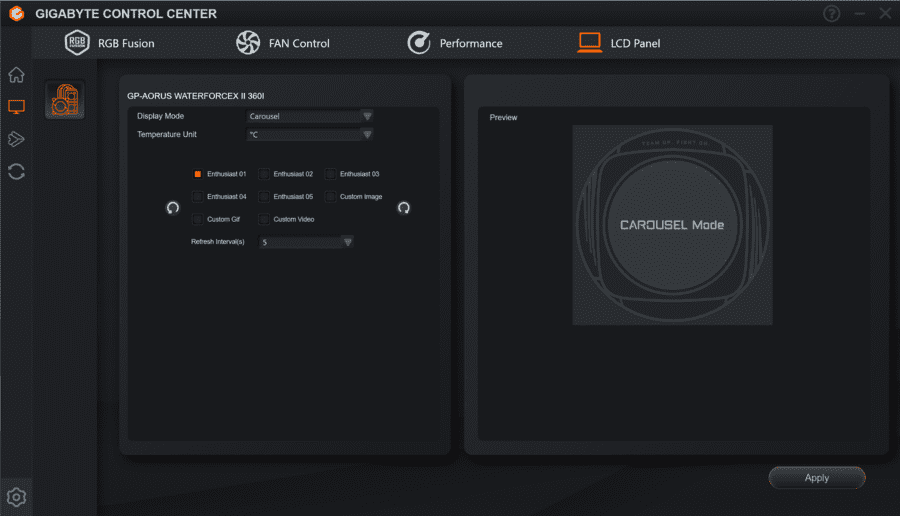
Task: Enable the Custom Gif checkbox
Action: (x=197, y=219)
